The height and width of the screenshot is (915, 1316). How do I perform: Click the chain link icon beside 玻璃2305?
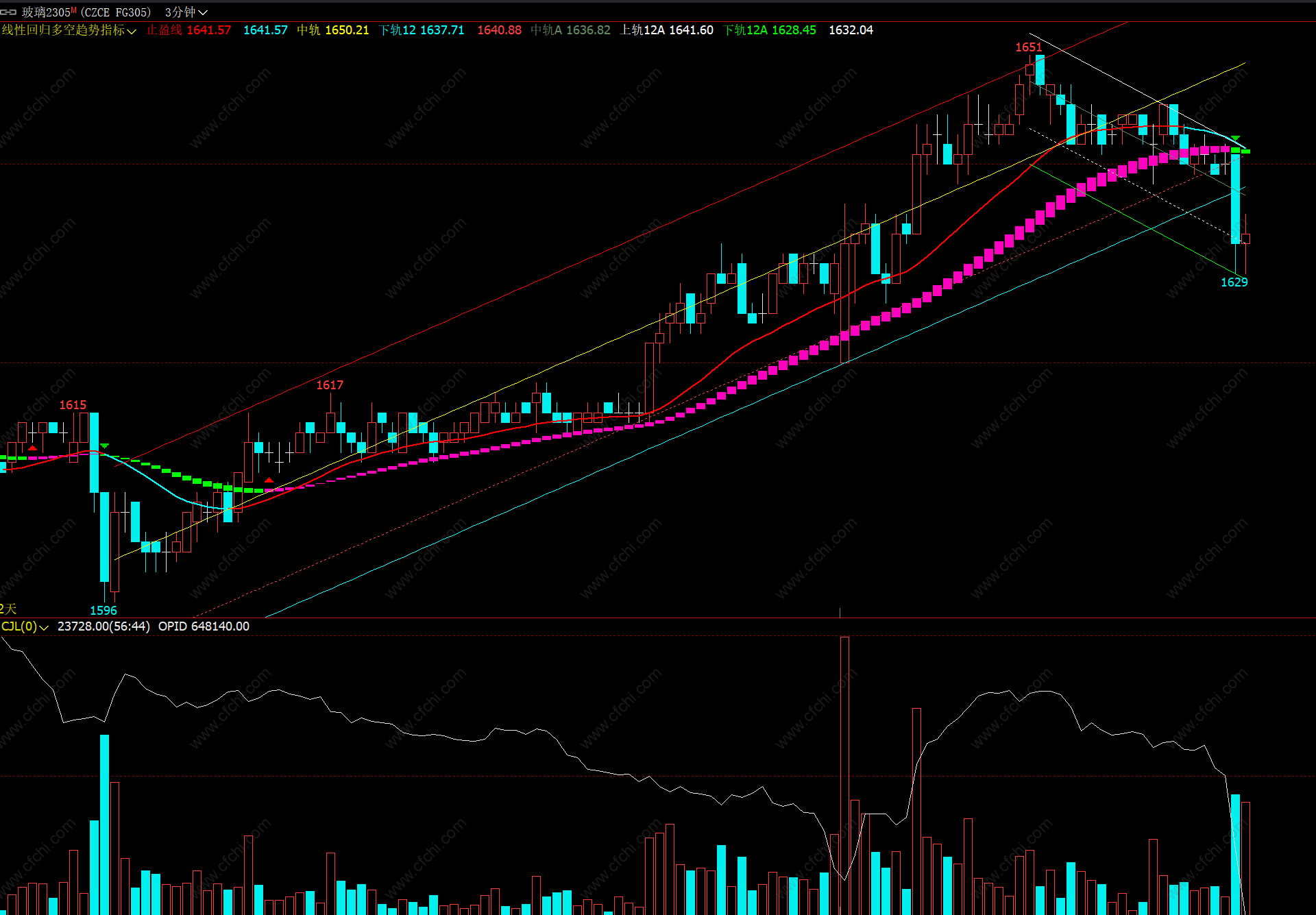[8, 12]
